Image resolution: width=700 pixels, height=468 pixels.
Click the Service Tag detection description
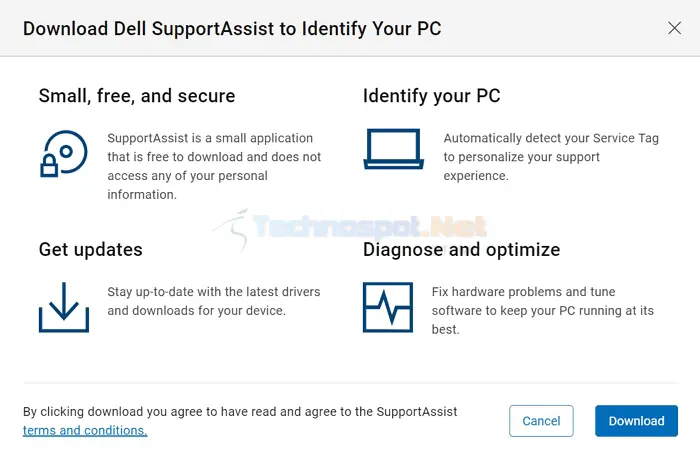pos(551,157)
